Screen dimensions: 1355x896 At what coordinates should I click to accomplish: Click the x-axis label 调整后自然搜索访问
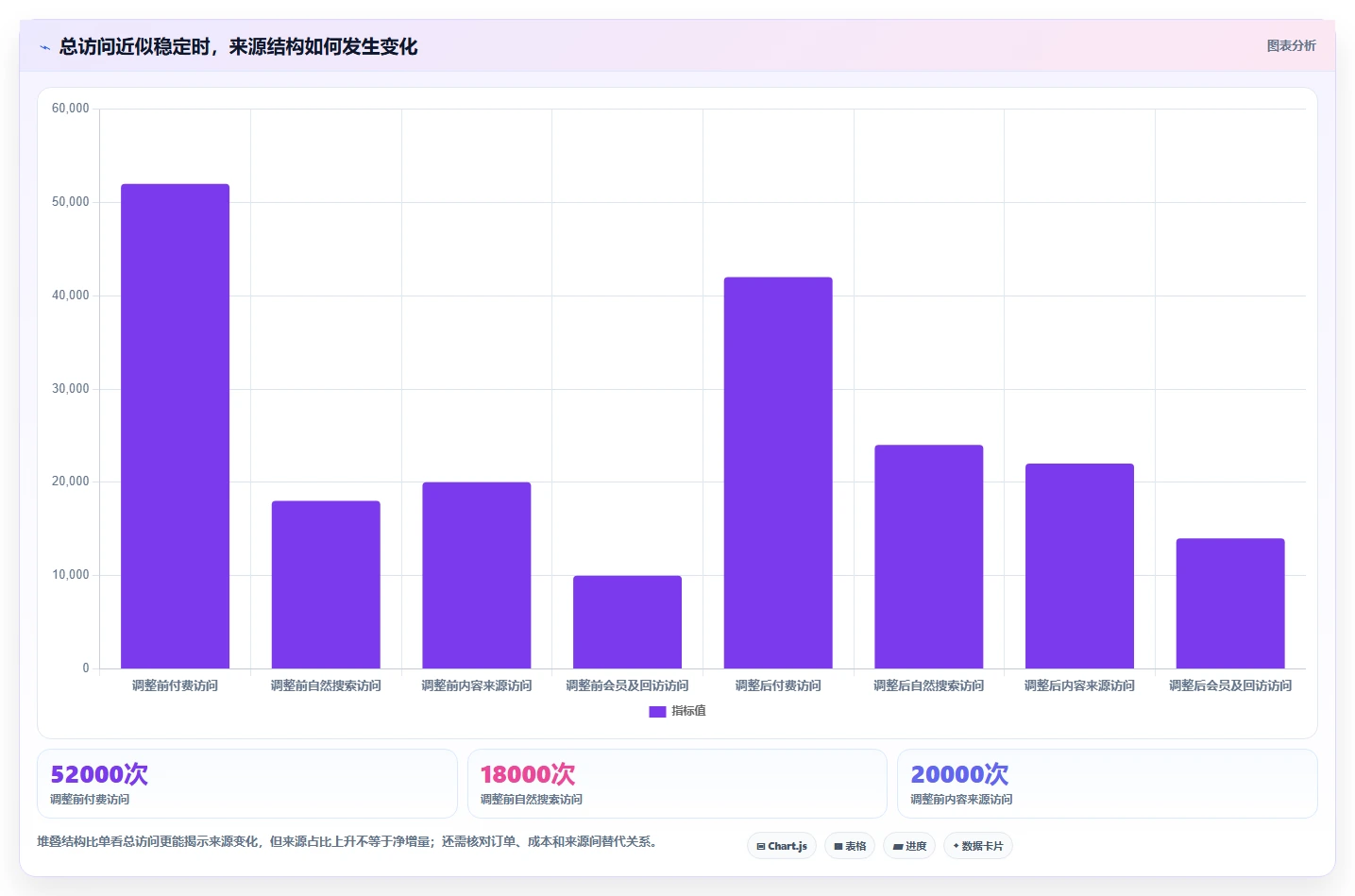(x=929, y=685)
